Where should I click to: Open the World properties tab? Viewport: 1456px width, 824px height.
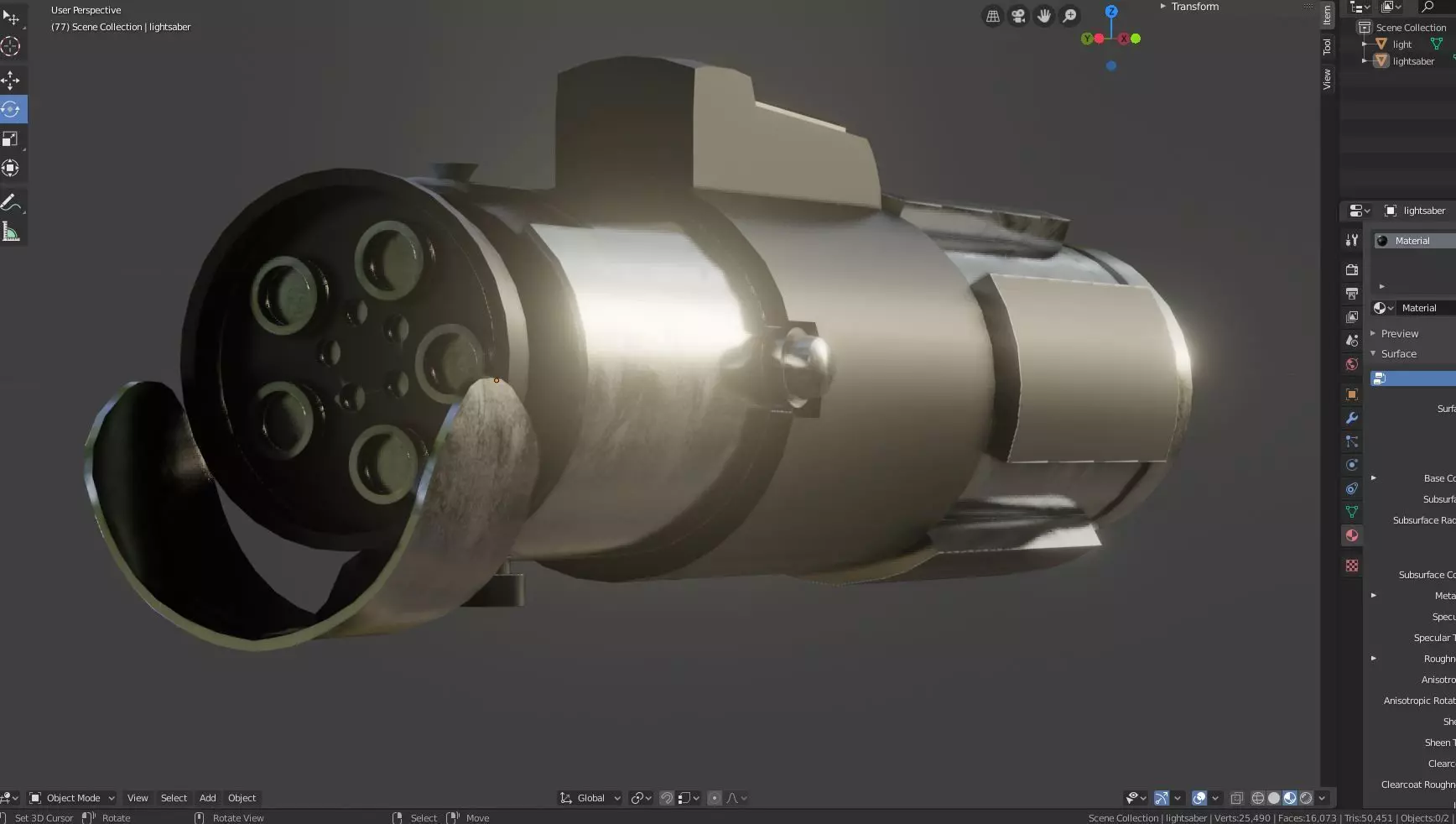tap(1351, 363)
